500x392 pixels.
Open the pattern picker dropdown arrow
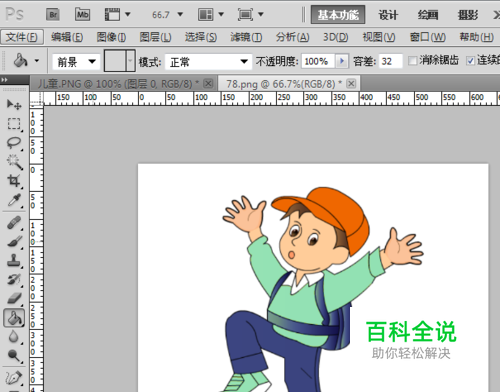pyautogui.click(x=130, y=60)
